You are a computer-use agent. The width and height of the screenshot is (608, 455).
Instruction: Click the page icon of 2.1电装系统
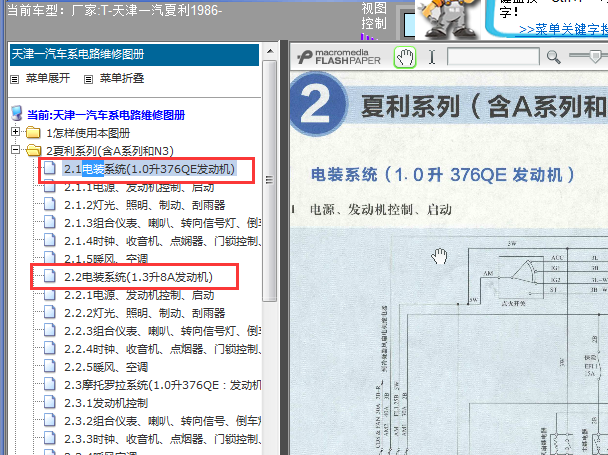point(50,169)
